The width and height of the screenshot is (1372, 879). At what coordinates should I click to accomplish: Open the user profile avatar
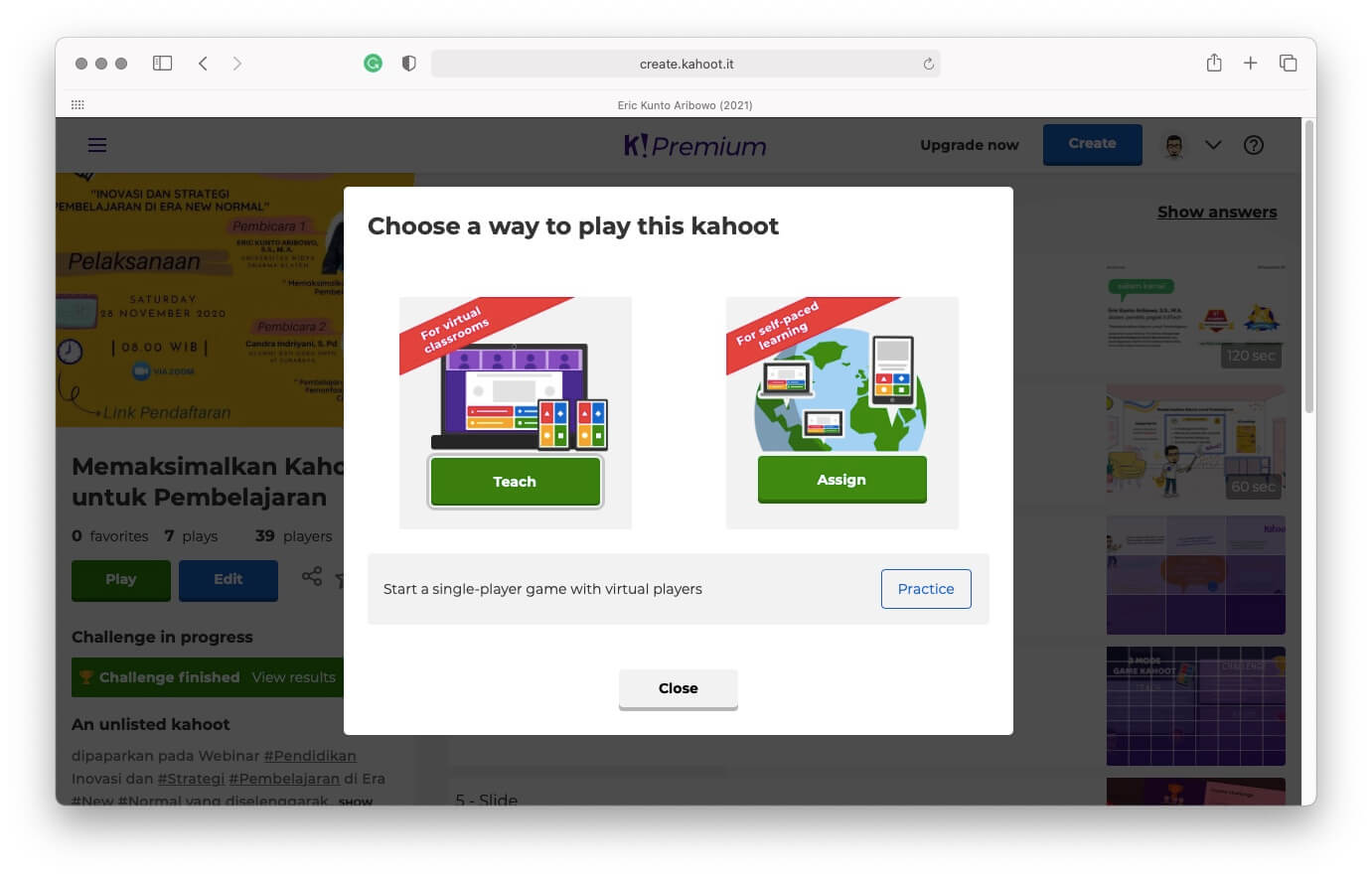[1174, 145]
